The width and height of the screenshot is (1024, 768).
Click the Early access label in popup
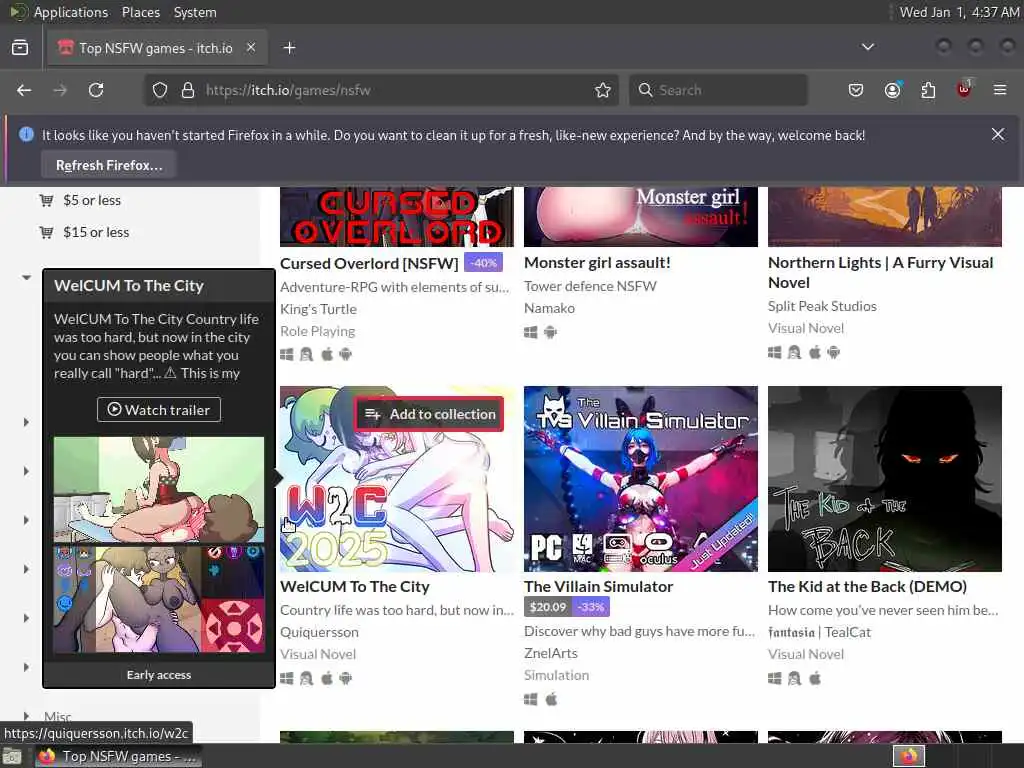[159, 675]
